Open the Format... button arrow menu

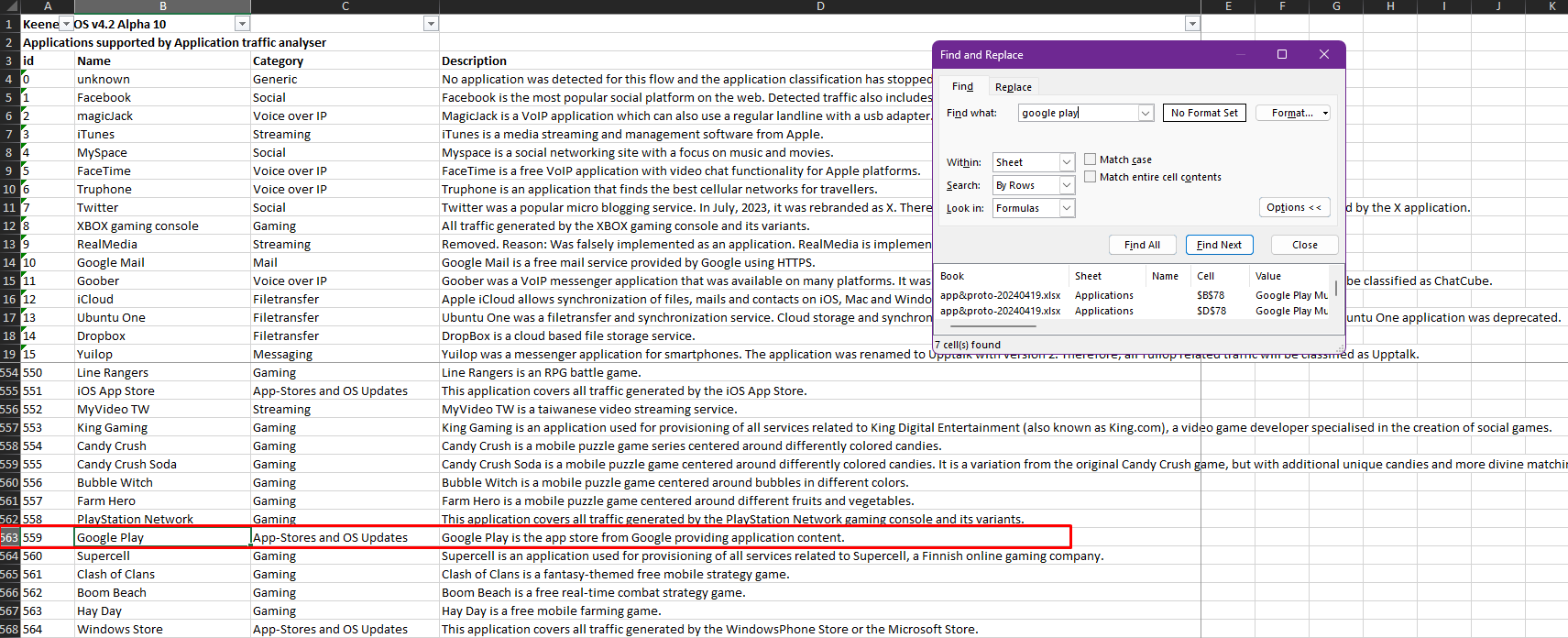[1325, 113]
